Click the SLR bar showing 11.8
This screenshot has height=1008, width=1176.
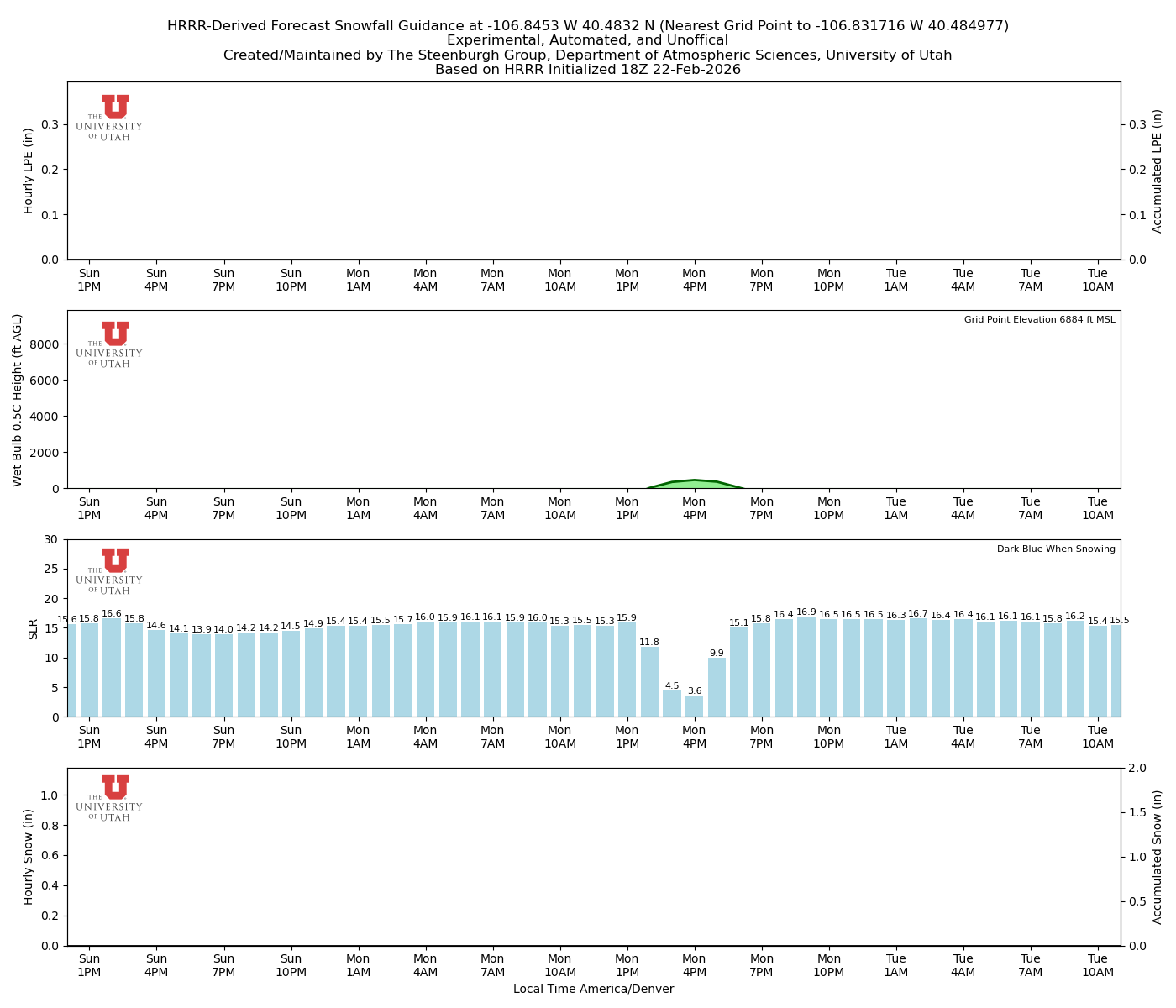(x=649, y=682)
